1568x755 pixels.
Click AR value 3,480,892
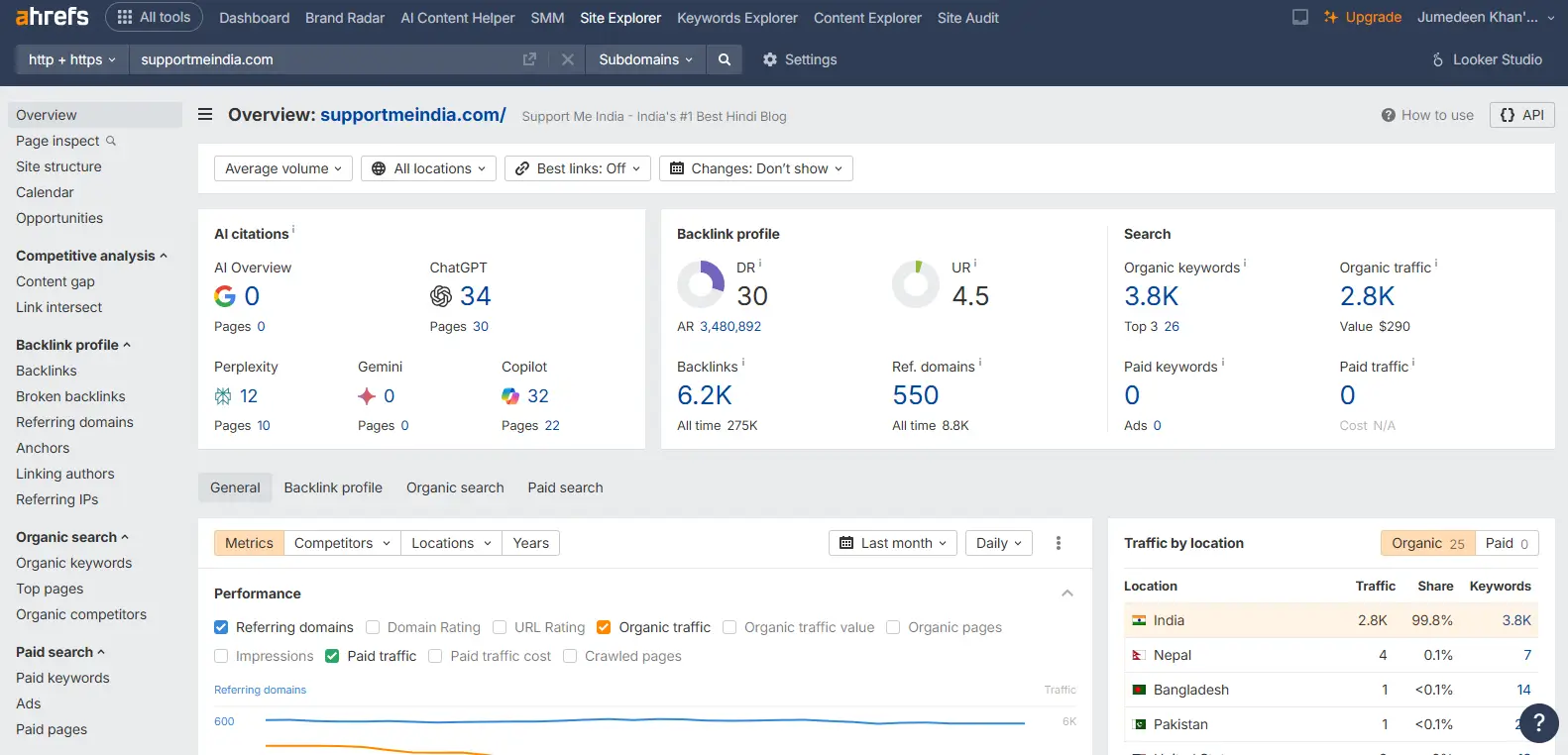click(730, 326)
